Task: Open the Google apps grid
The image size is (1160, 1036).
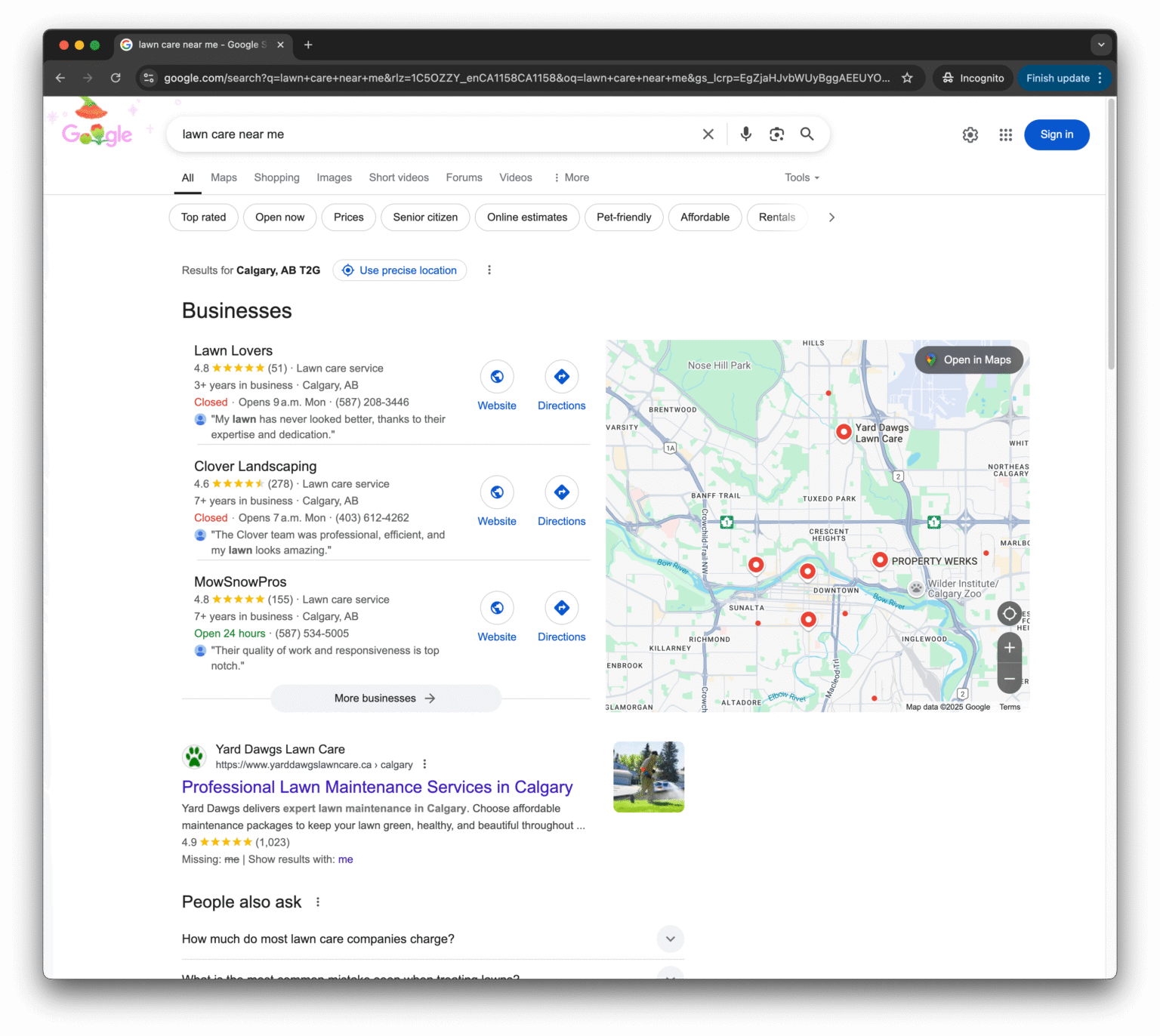Action: coord(1005,135)
